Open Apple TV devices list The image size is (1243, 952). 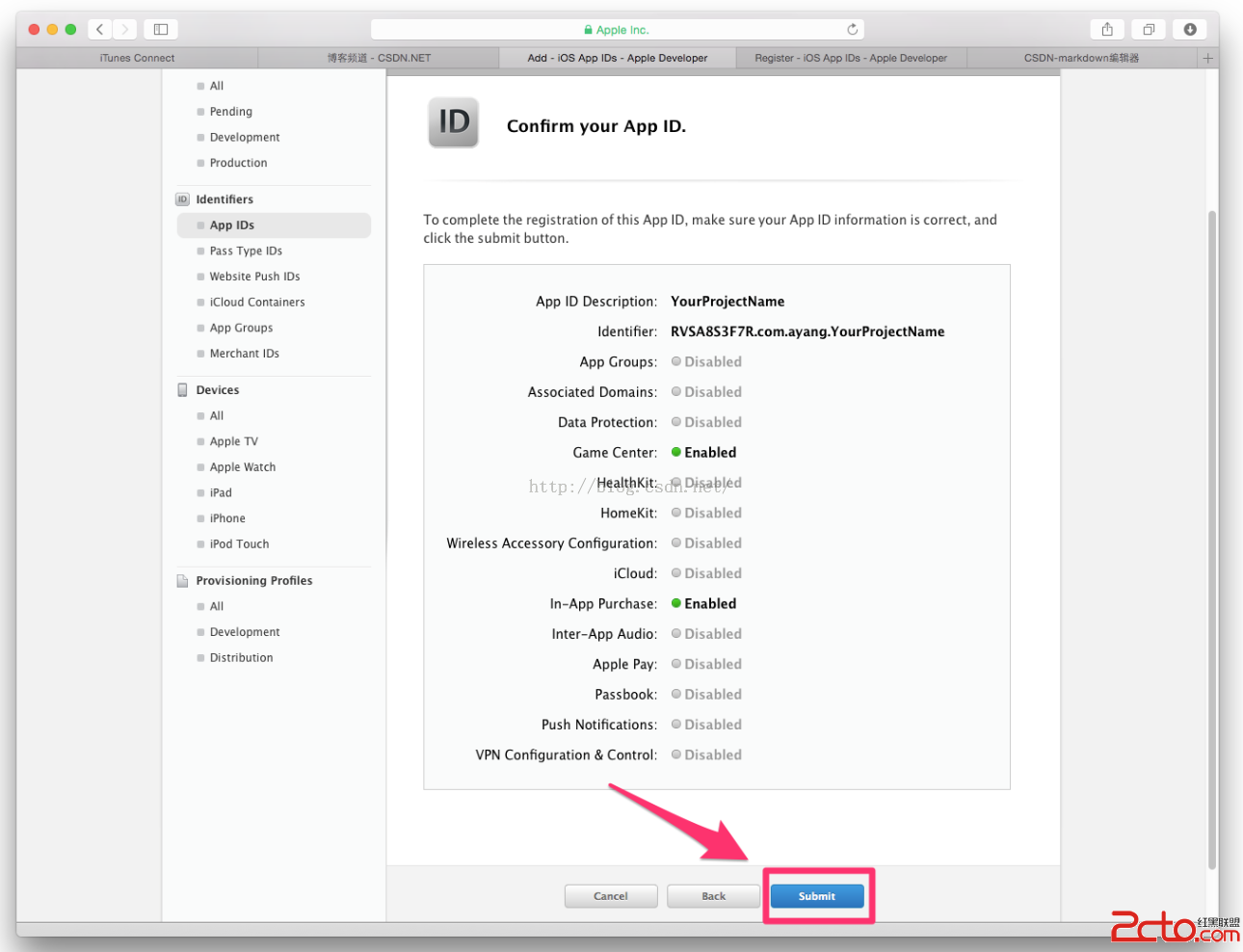(x=234, y=441)
